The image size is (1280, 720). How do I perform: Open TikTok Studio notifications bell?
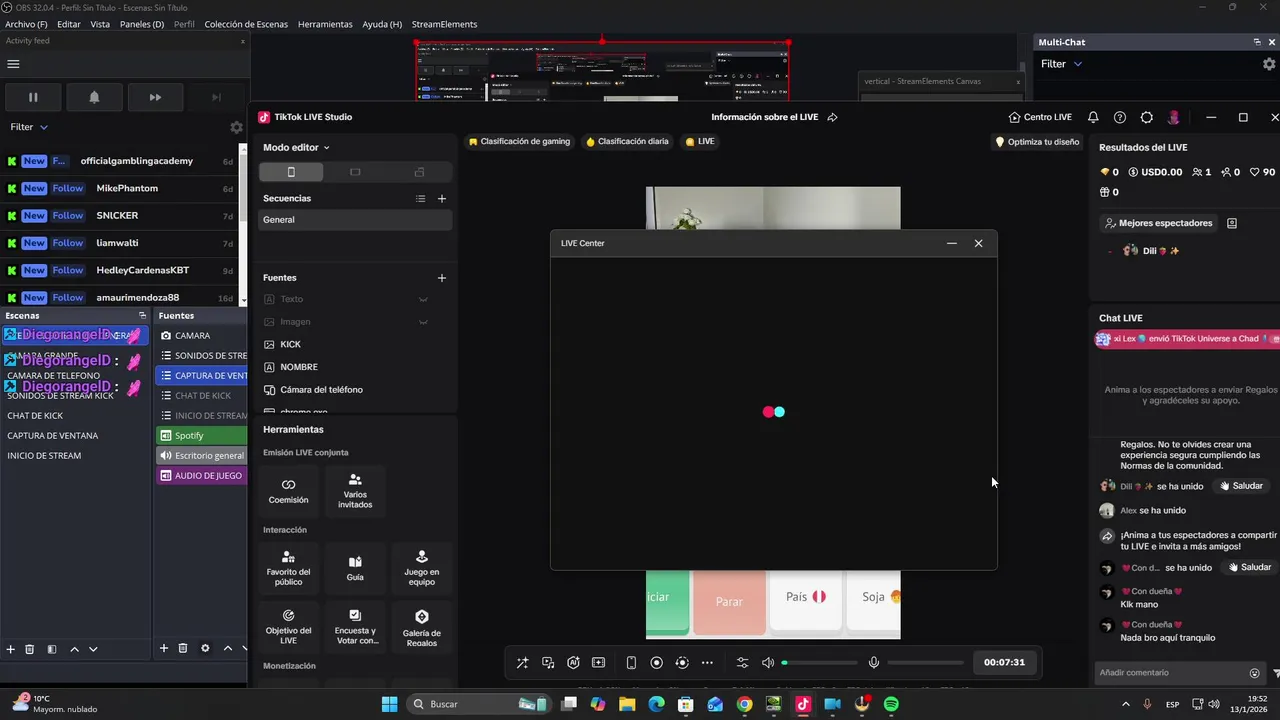[1093, 117]
